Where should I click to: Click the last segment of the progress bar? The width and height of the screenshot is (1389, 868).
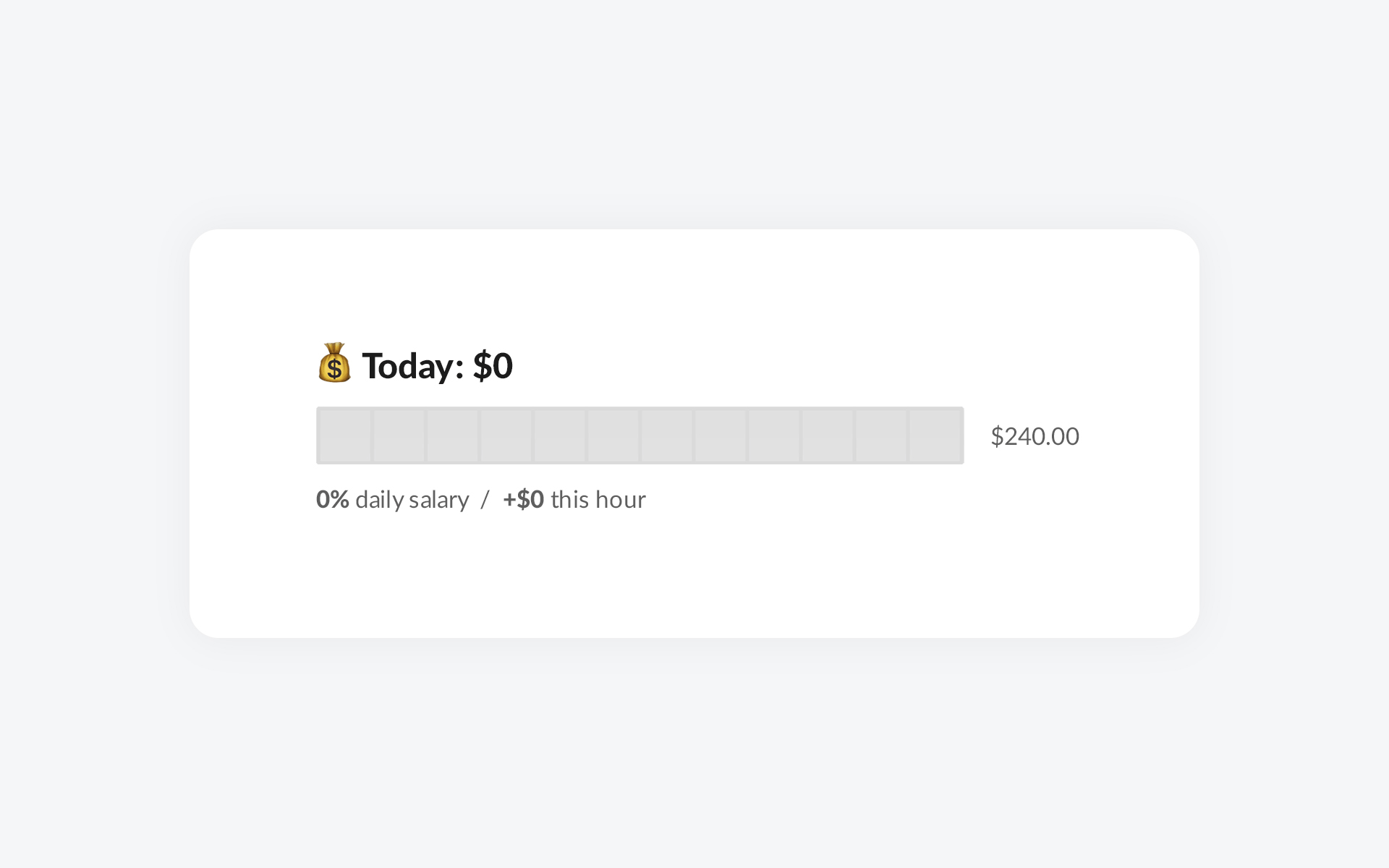(x=935, y=435)
